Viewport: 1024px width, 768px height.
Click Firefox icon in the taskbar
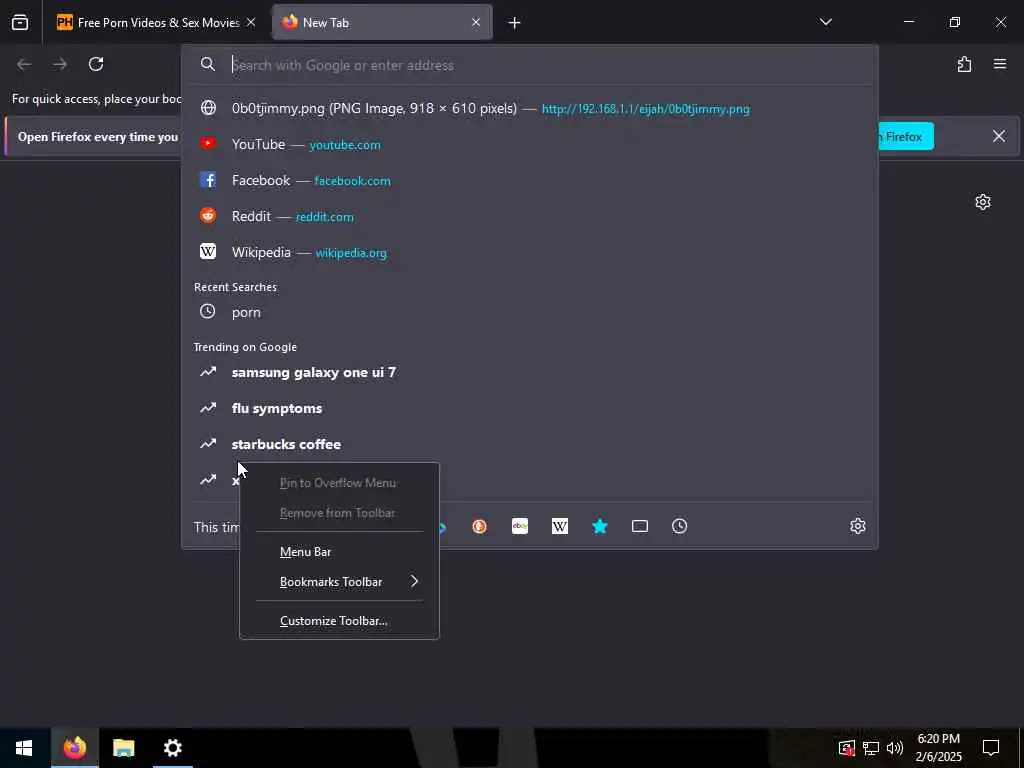[74, 748]
